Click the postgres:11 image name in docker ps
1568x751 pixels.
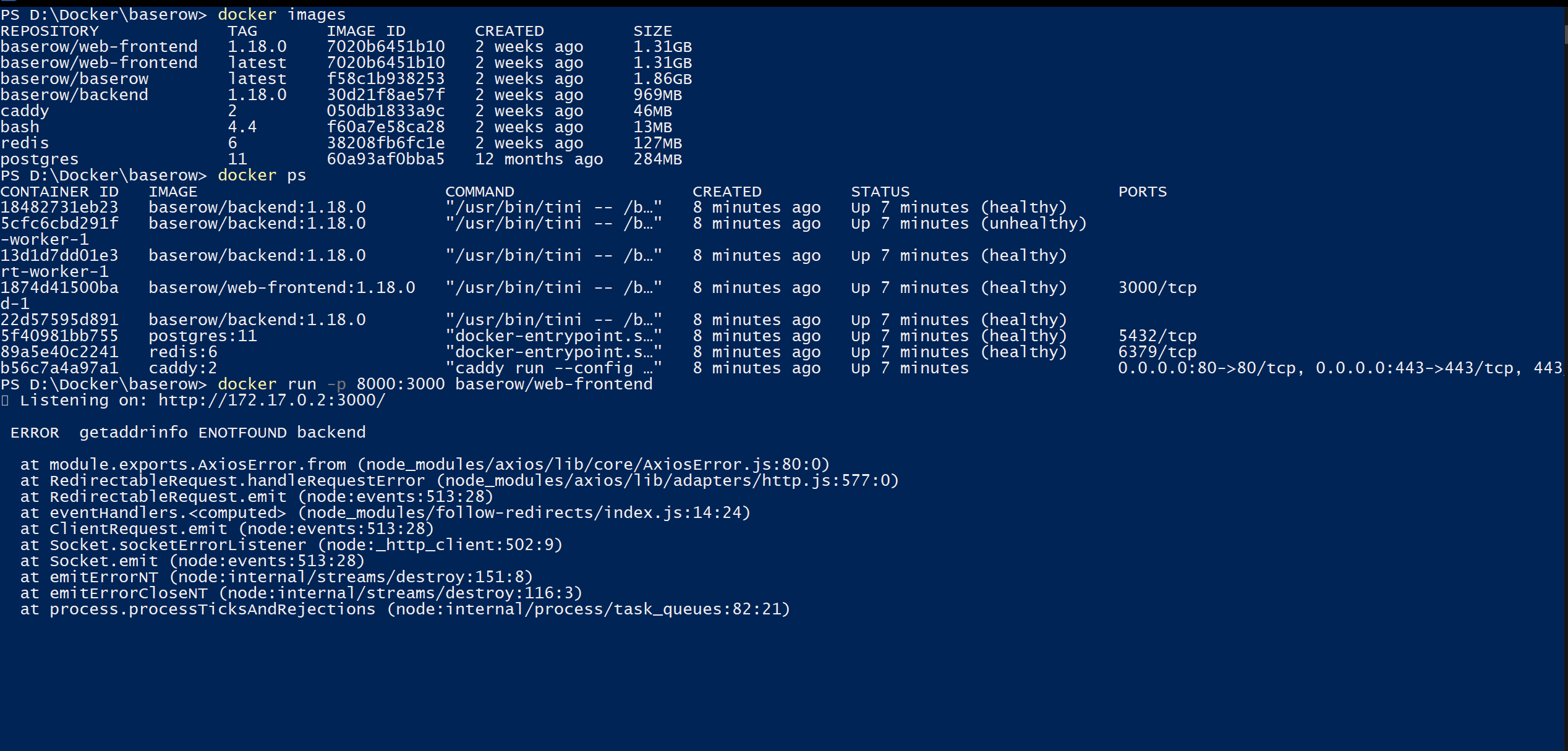coord(202,336)
